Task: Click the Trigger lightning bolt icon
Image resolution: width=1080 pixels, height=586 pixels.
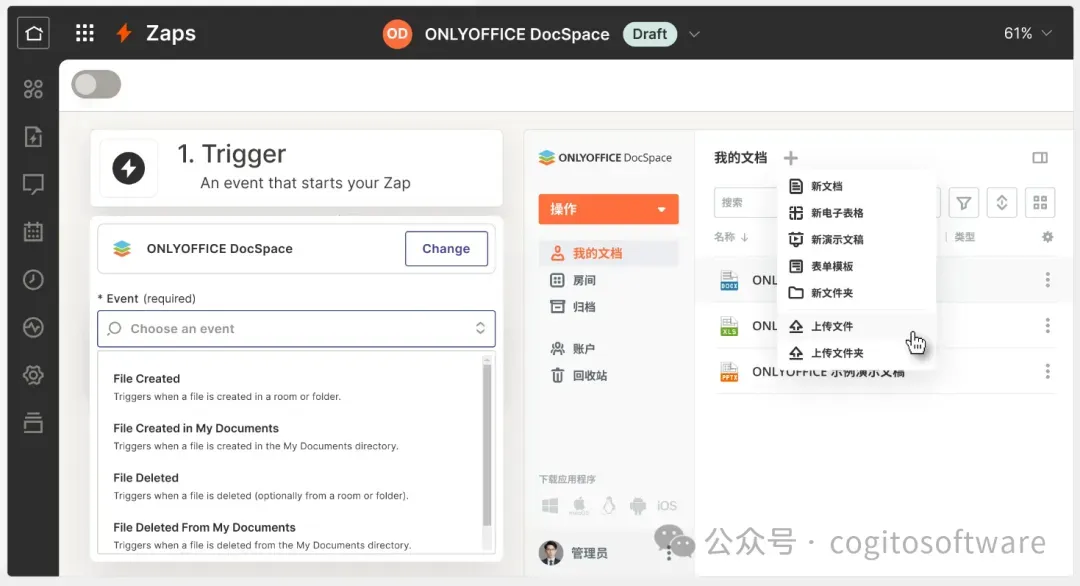Action: 129,168
